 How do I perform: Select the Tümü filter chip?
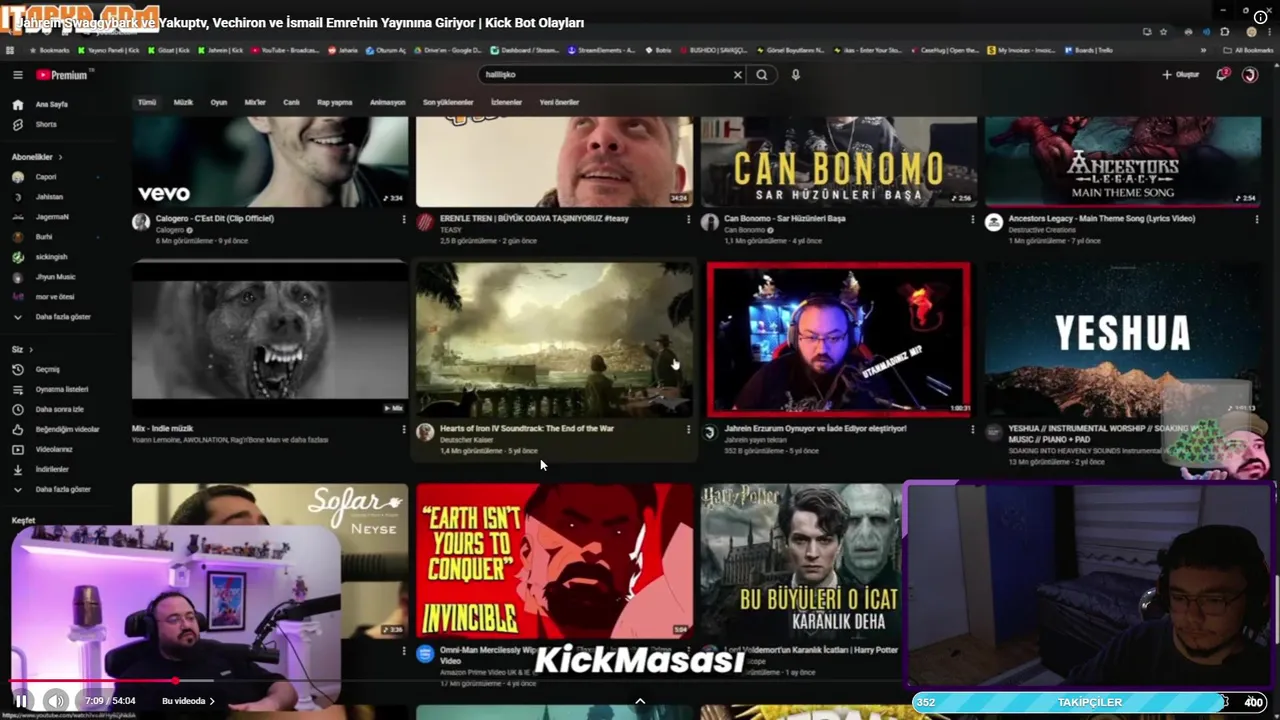coord(147,102)
